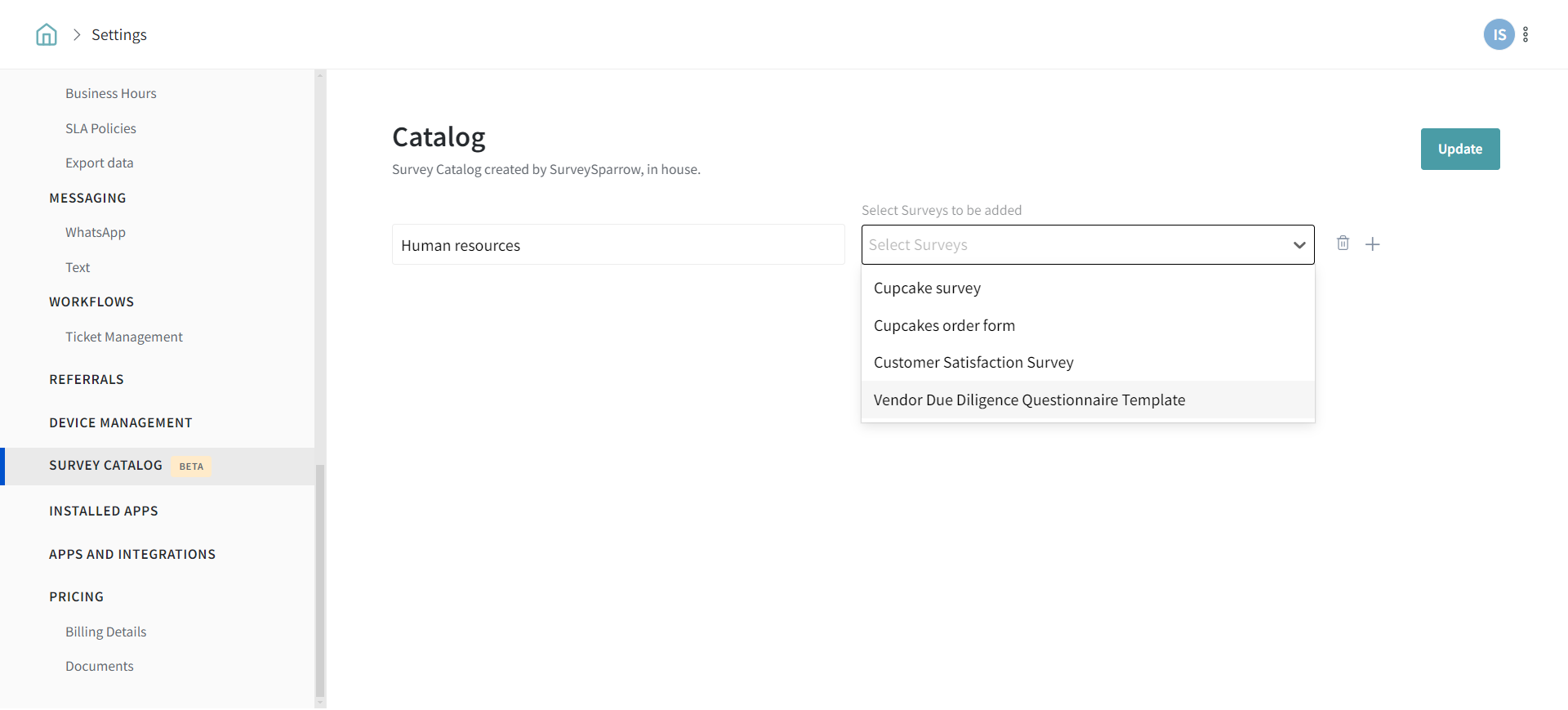This screenshot has width=1568, height=710.
Task: Open Ticket Management workflows
Action: pyautogui.click(x=124, y=337)
